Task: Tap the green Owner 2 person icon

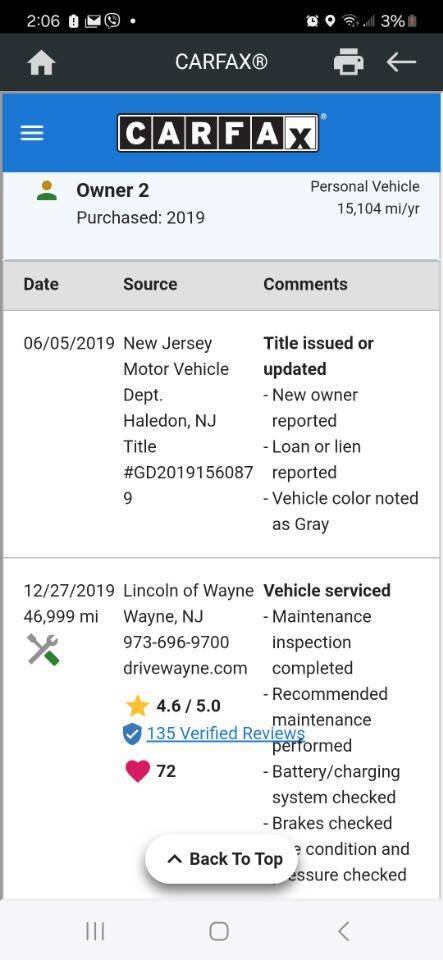Action: tap(47, 190)
